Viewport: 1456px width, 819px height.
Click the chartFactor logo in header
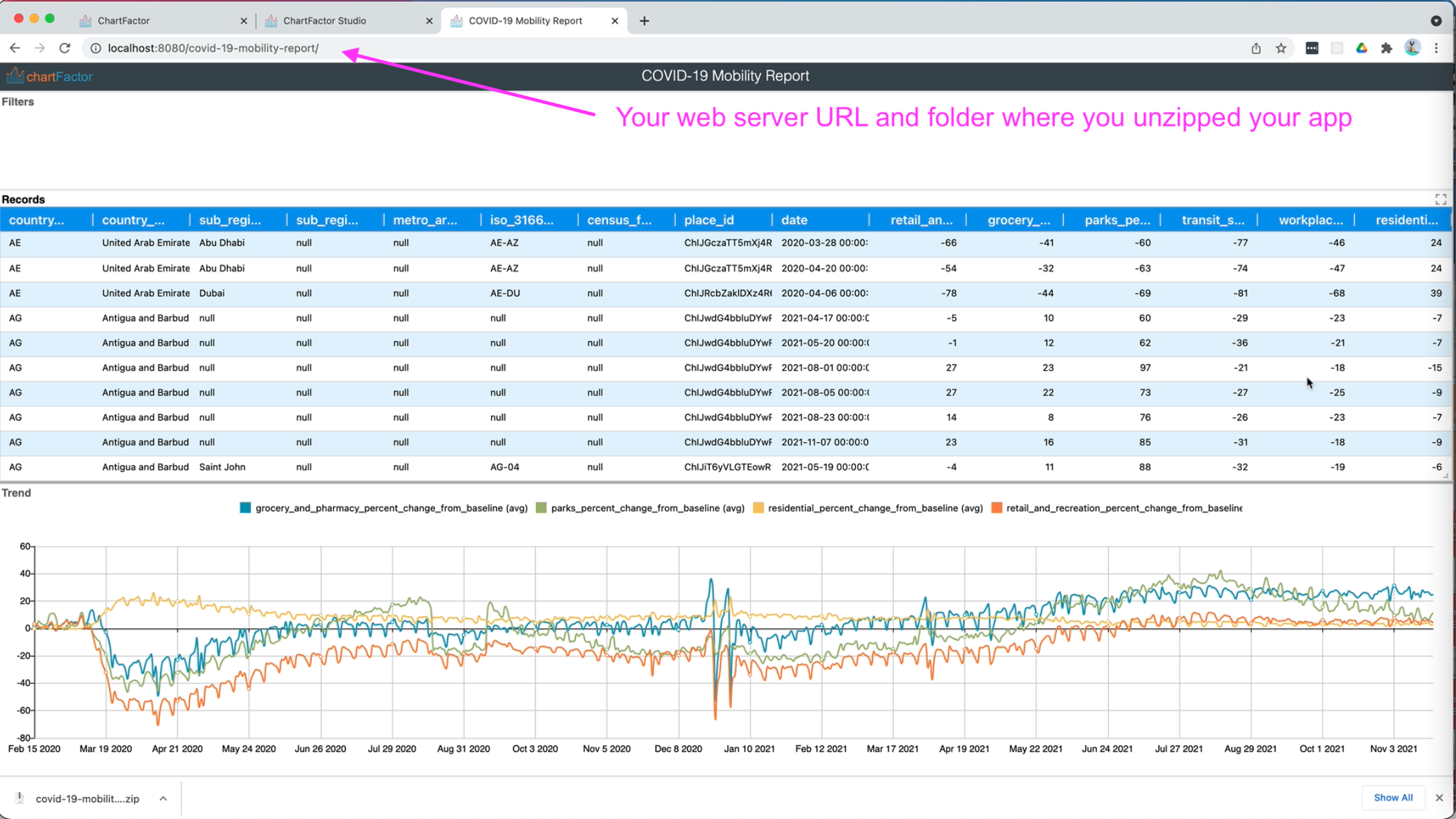click(x=50, y=76)
